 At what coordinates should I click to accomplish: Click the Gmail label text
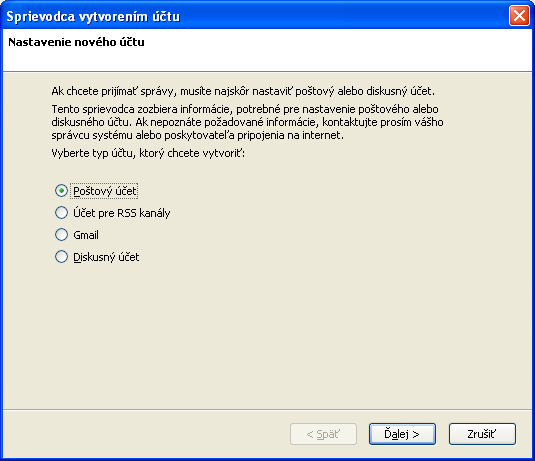86,235
